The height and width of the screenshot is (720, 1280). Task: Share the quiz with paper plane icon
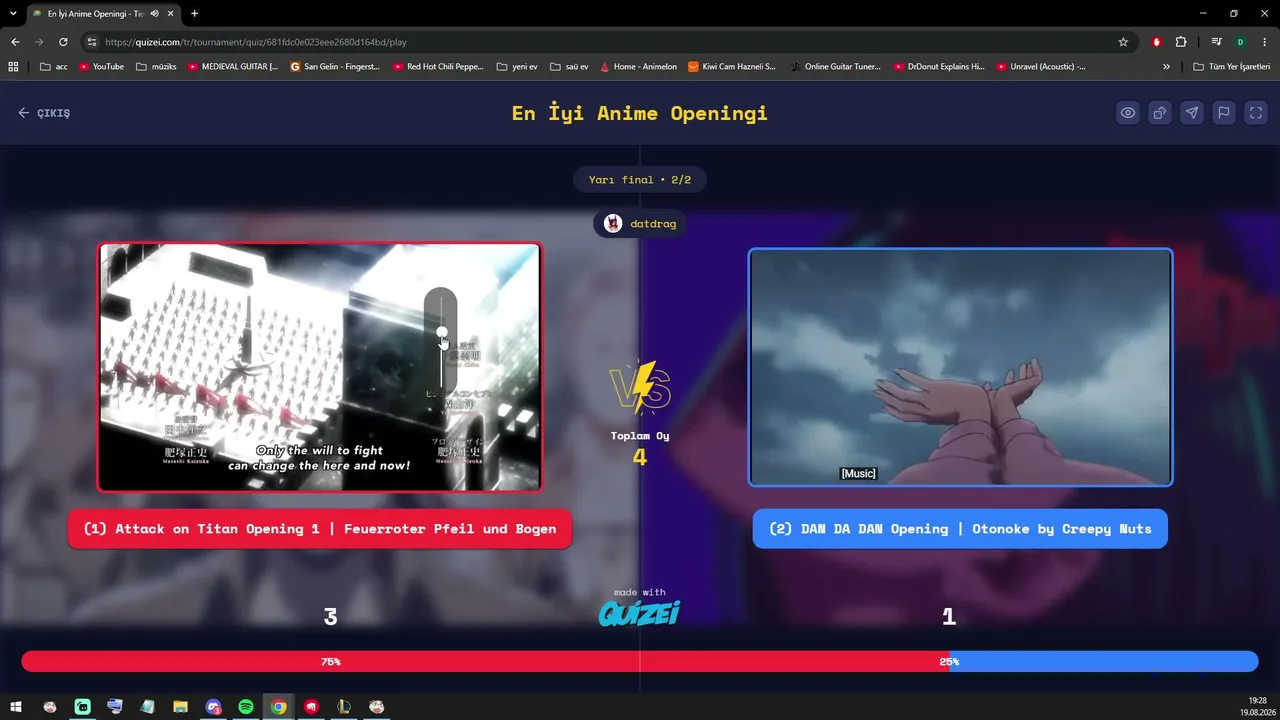click(1192, 113)
